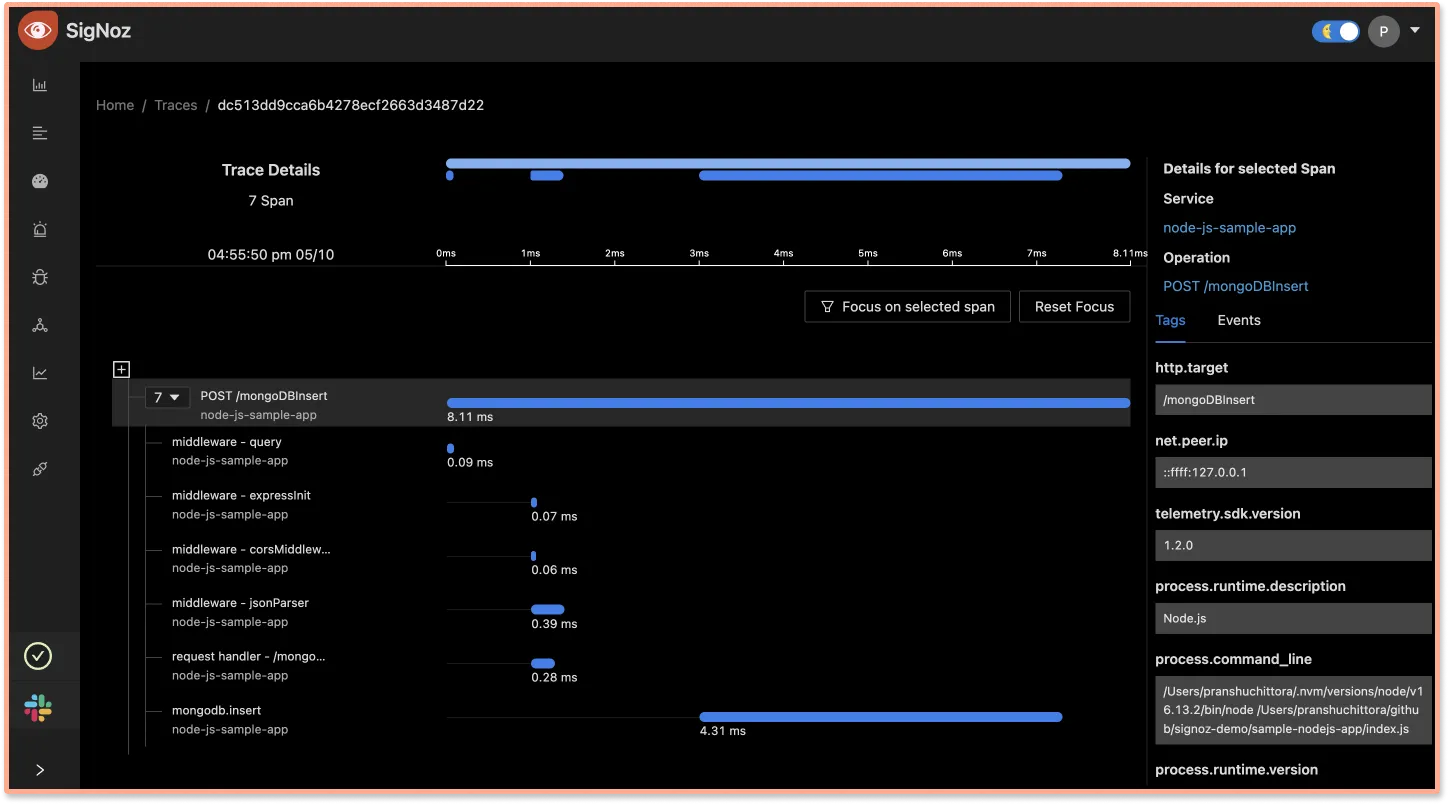
Task: Click the user avatar P
Action: 1383,32
